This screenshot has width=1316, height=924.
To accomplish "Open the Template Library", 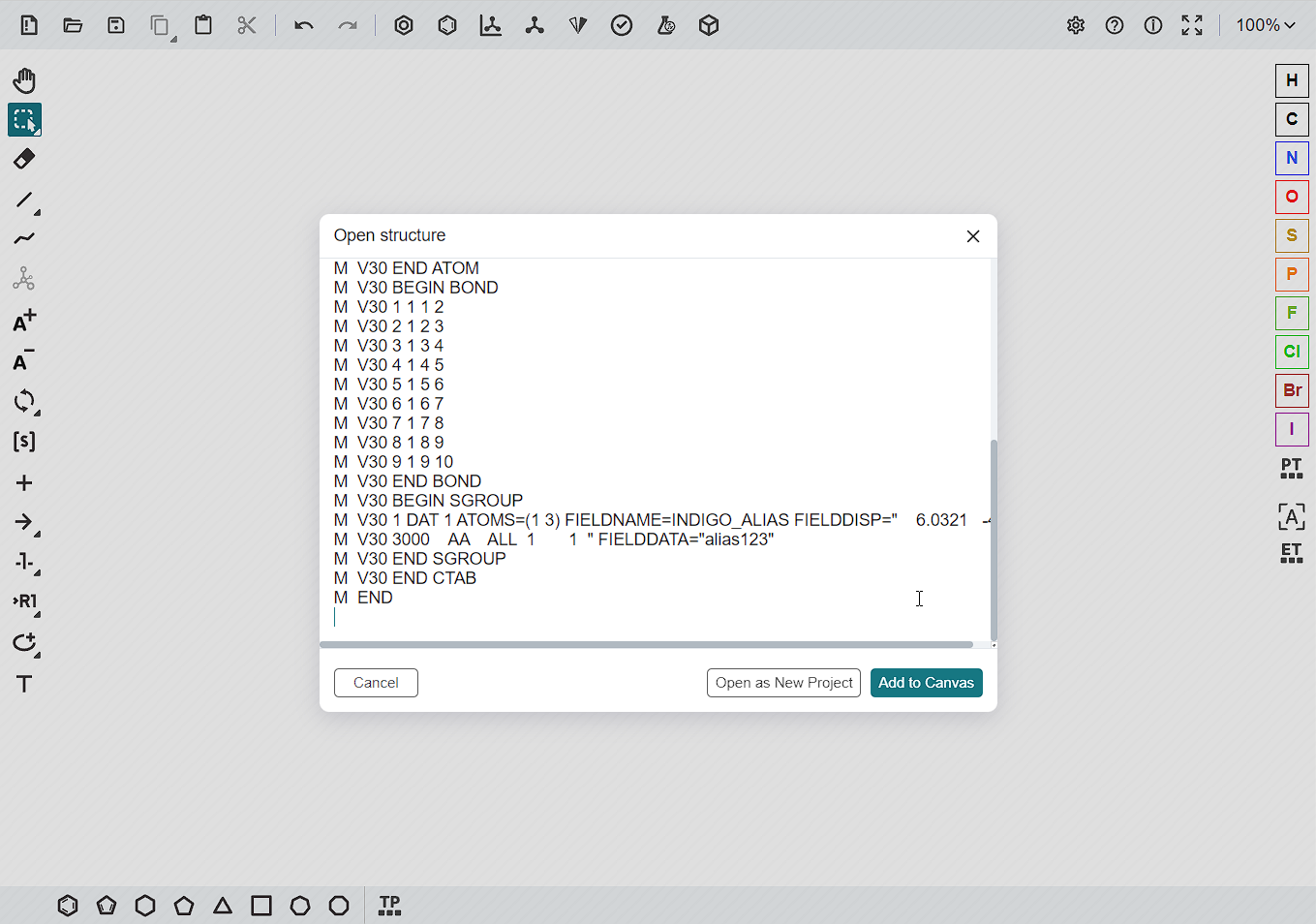I will click(389, 906).
